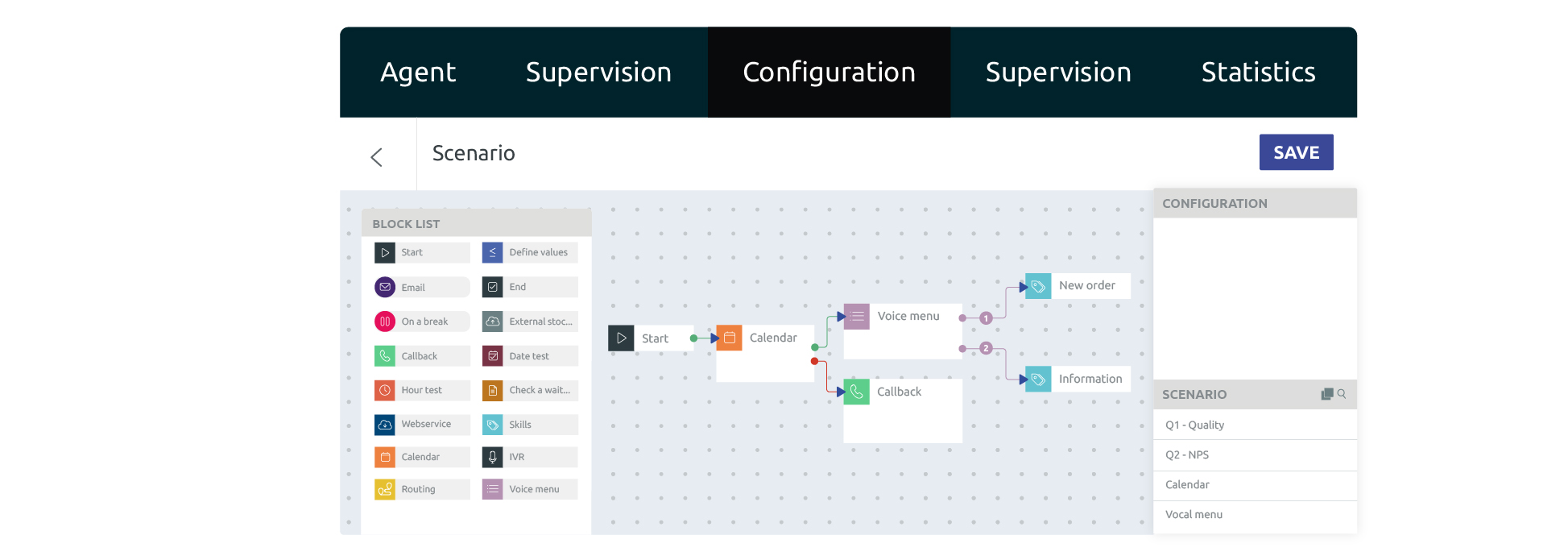Click the copy icon in Scenario panel header
This screenshot has height=556, width=1568.
point(1327,394)
